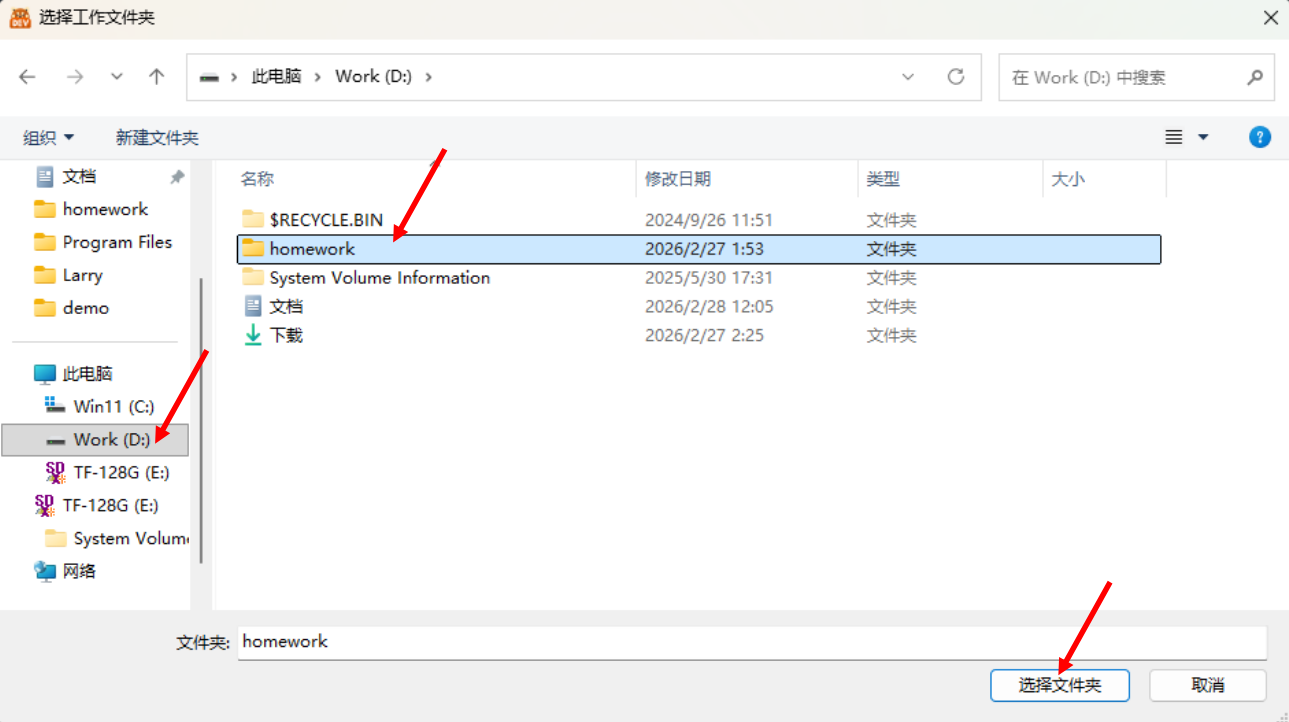Expand the address bar history dropdown

point(908,77)
